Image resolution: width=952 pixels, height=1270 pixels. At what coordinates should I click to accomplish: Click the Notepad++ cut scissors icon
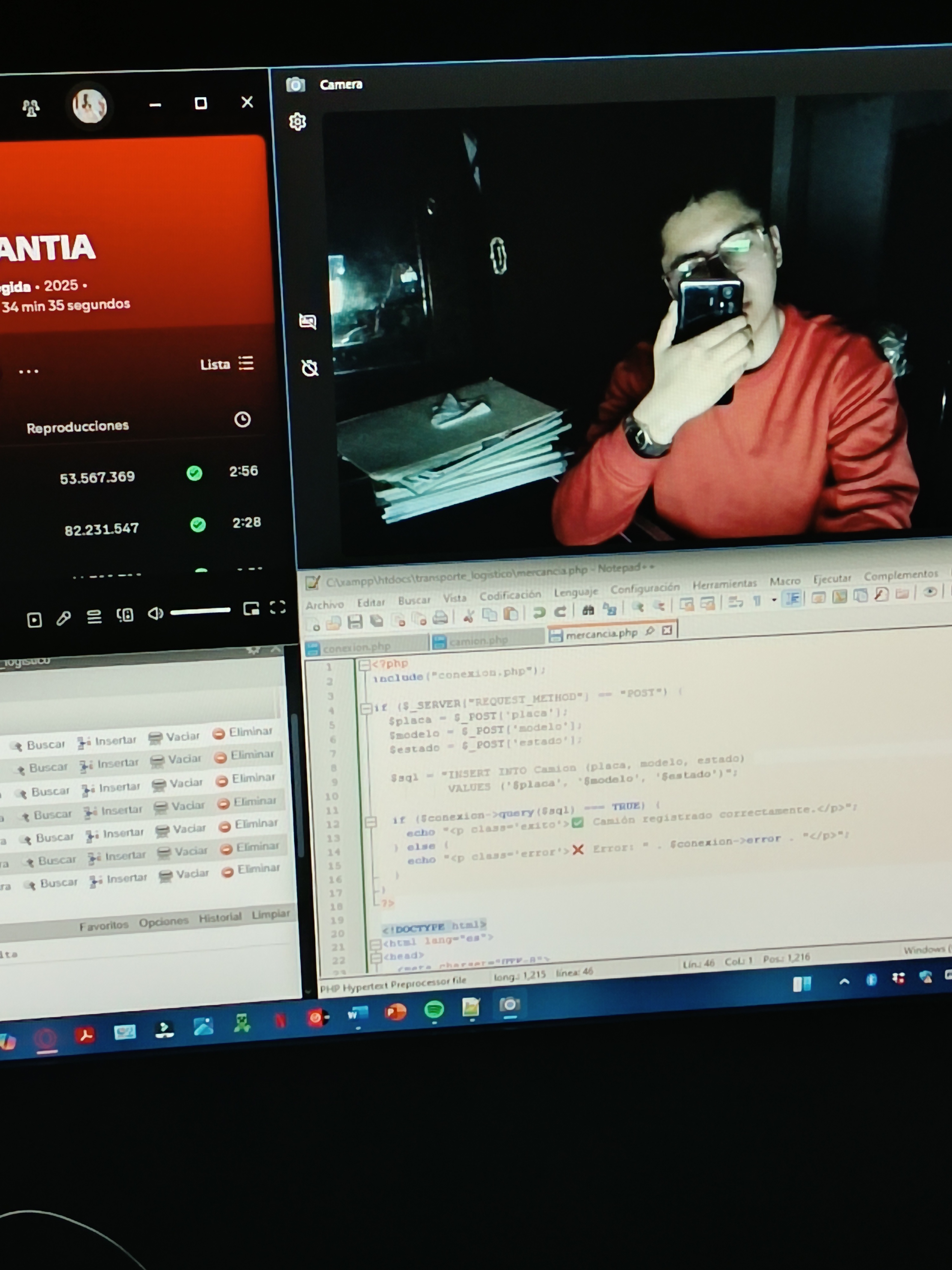click(x=469, y=616)
